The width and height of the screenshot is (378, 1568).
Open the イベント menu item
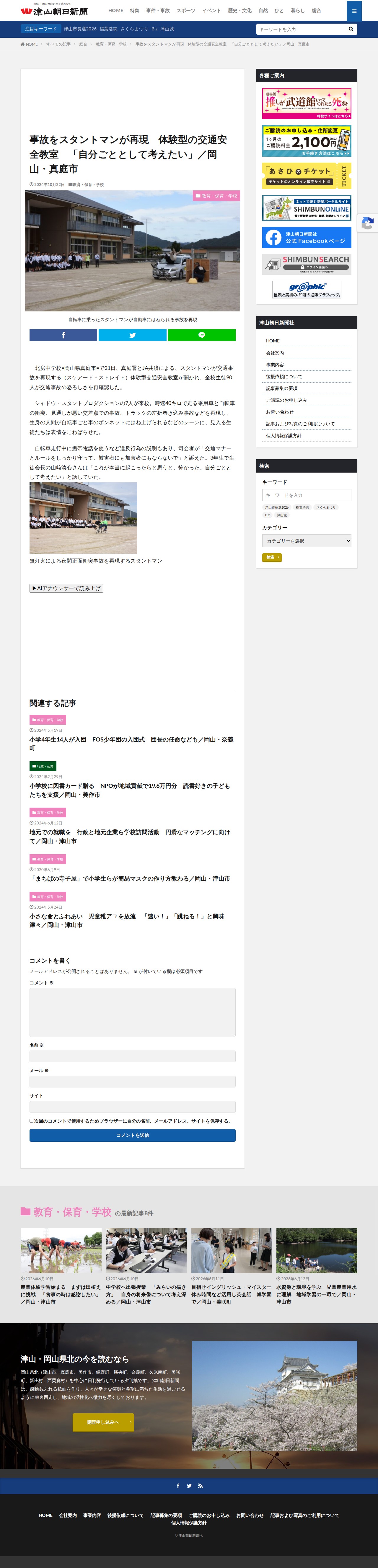[x=211, y=10]
